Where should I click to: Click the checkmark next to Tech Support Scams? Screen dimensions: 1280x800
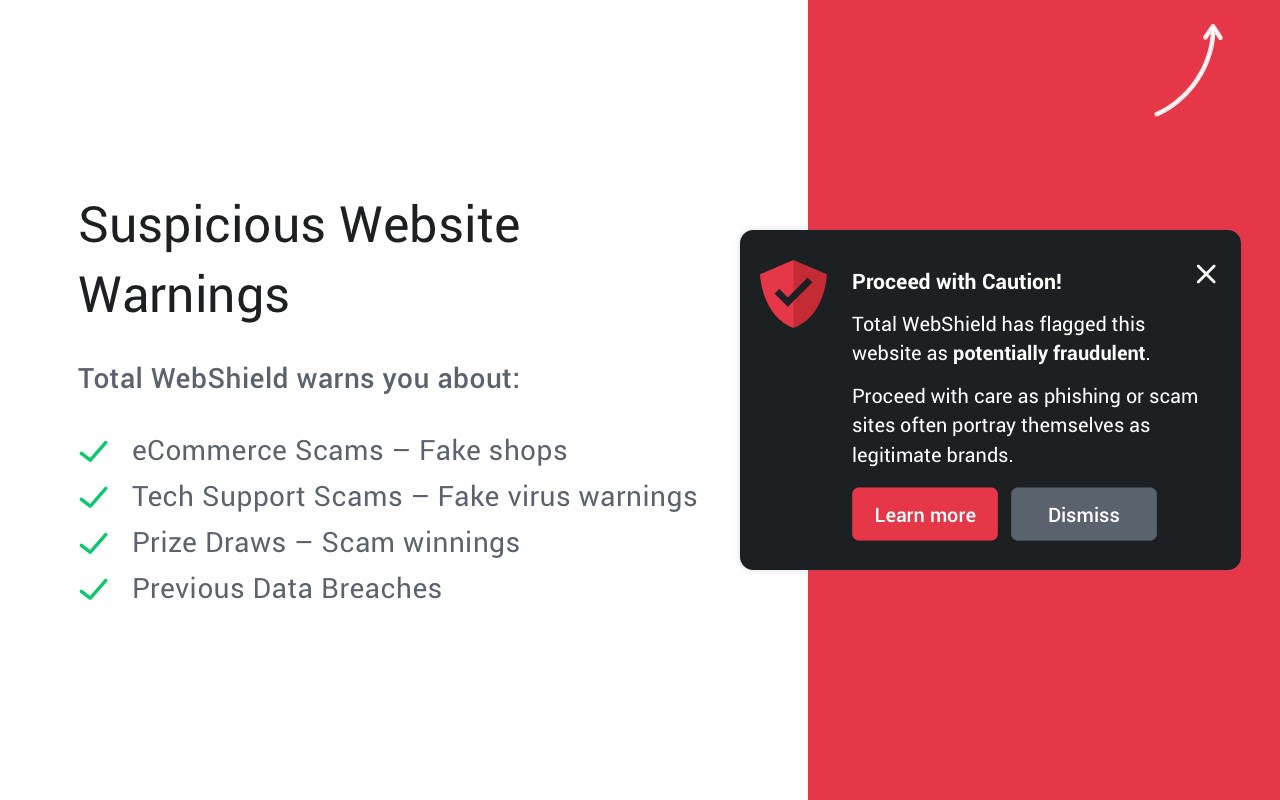pyautogui.click(x=93, y=498)
